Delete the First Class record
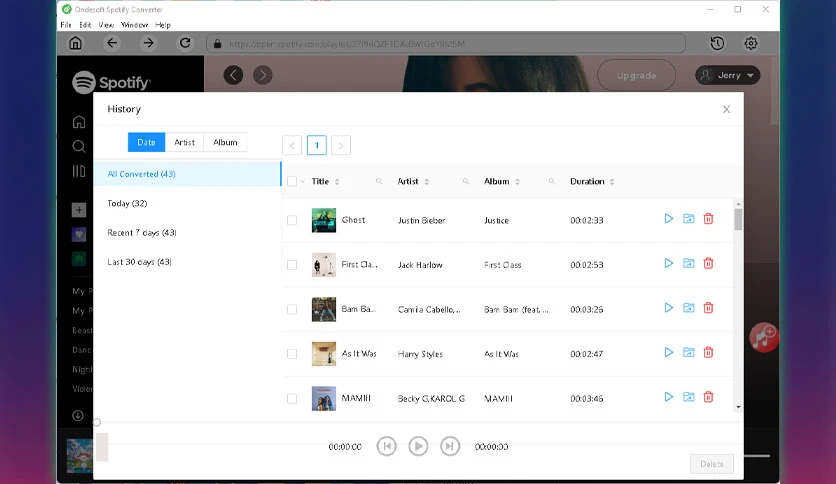 pos(708,263)
